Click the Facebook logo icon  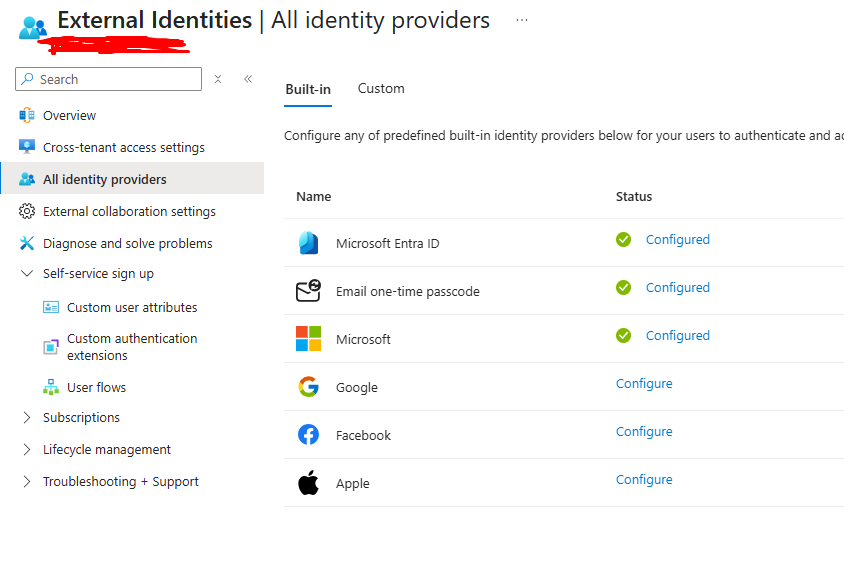pos(308,435)
